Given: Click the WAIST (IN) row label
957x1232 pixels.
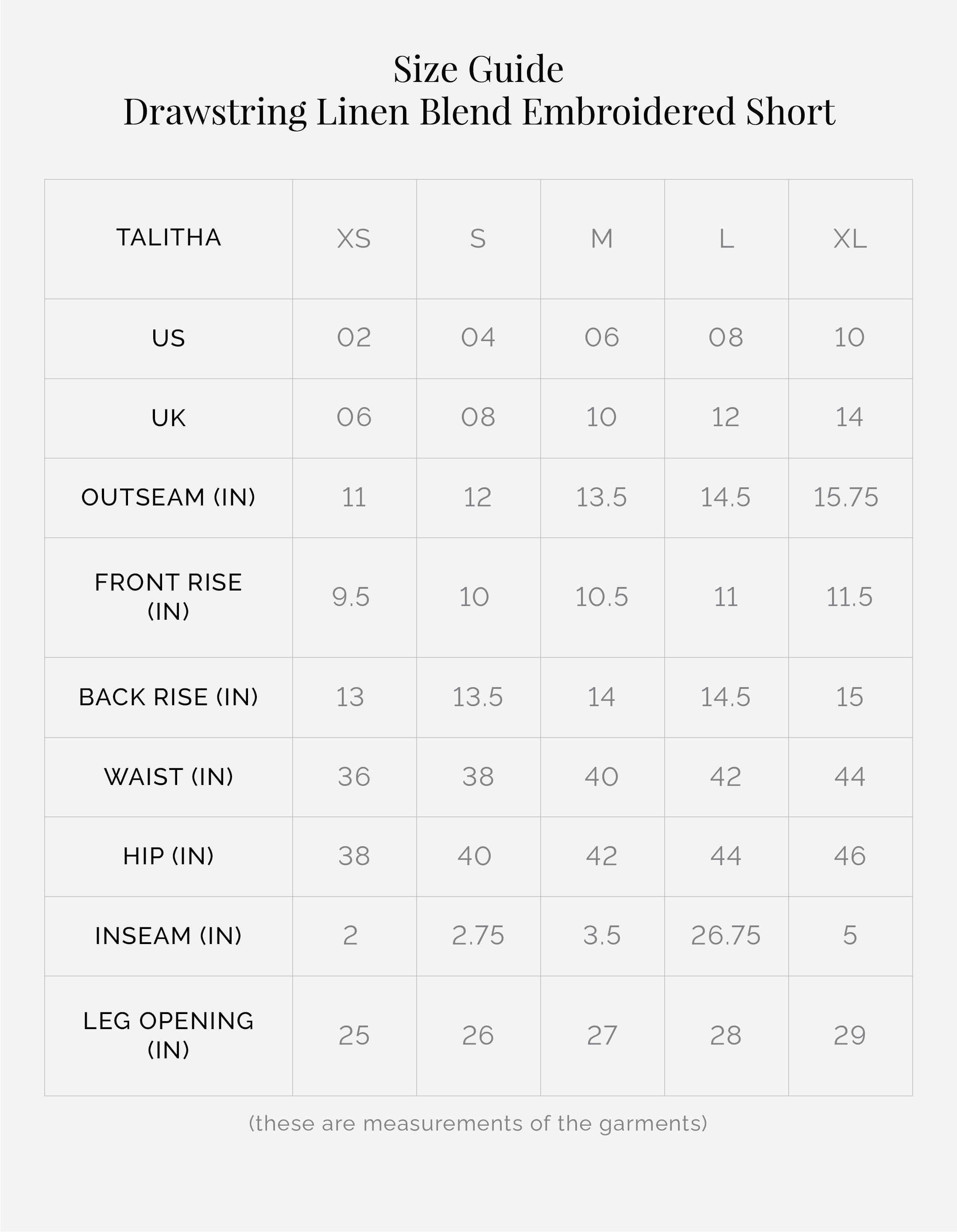Looking at the screenshot, I should tap(169, 777).
